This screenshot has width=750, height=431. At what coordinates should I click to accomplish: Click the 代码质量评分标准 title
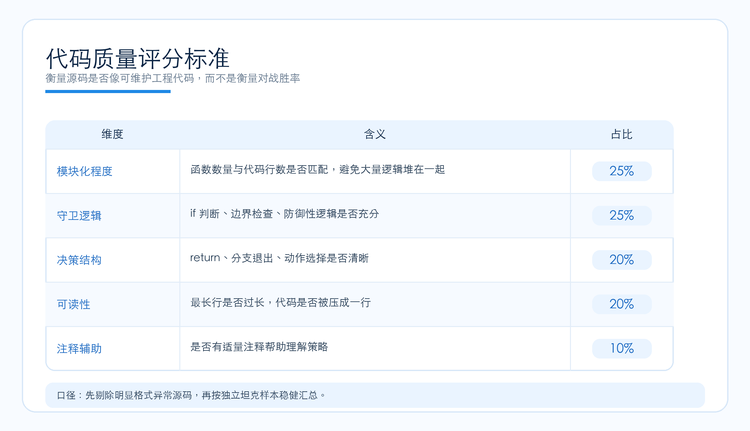[138, 59]
